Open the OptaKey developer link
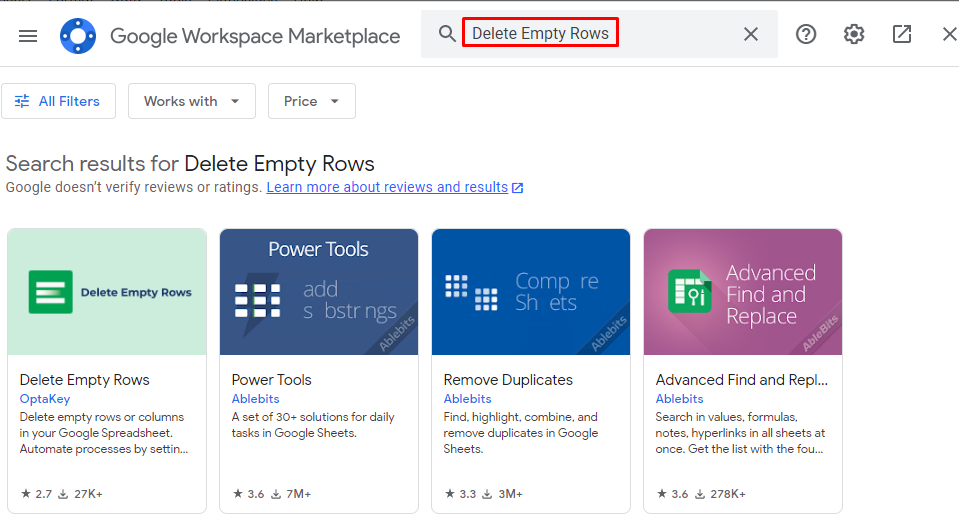Screen dimensions: 959x521 pos(45,399)
